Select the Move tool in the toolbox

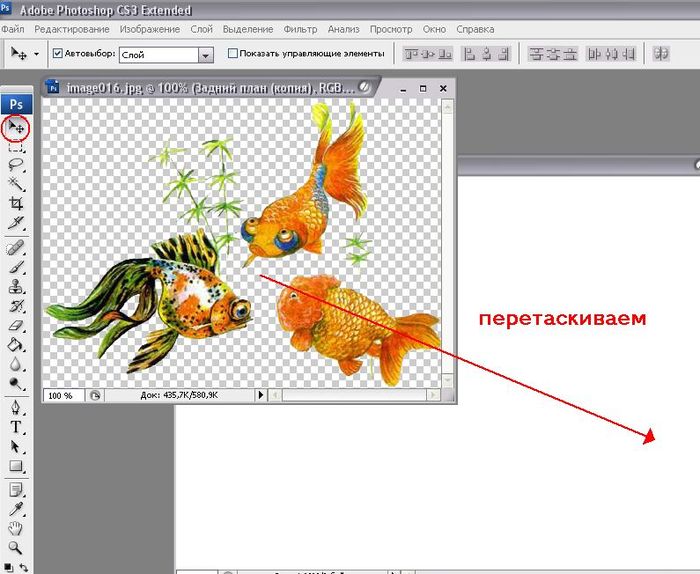tap(16, 128)
